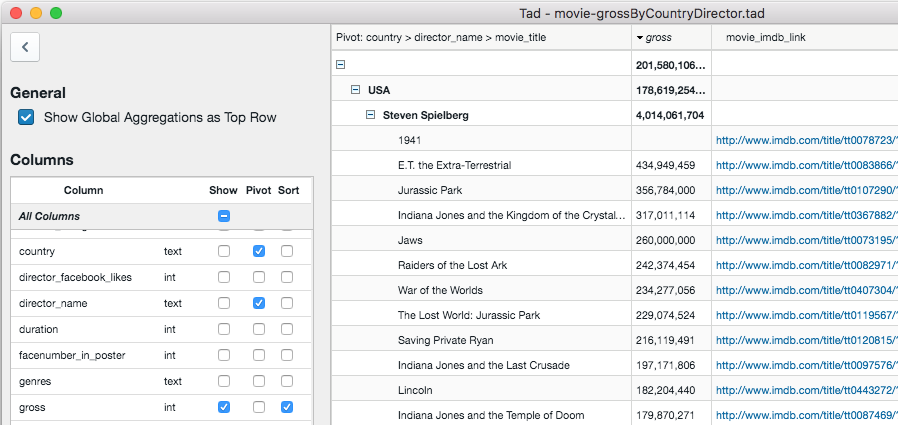Screen dimensions: 898x425
Task: Click the macOS green fullscreen window button
Action: point(56,14)
